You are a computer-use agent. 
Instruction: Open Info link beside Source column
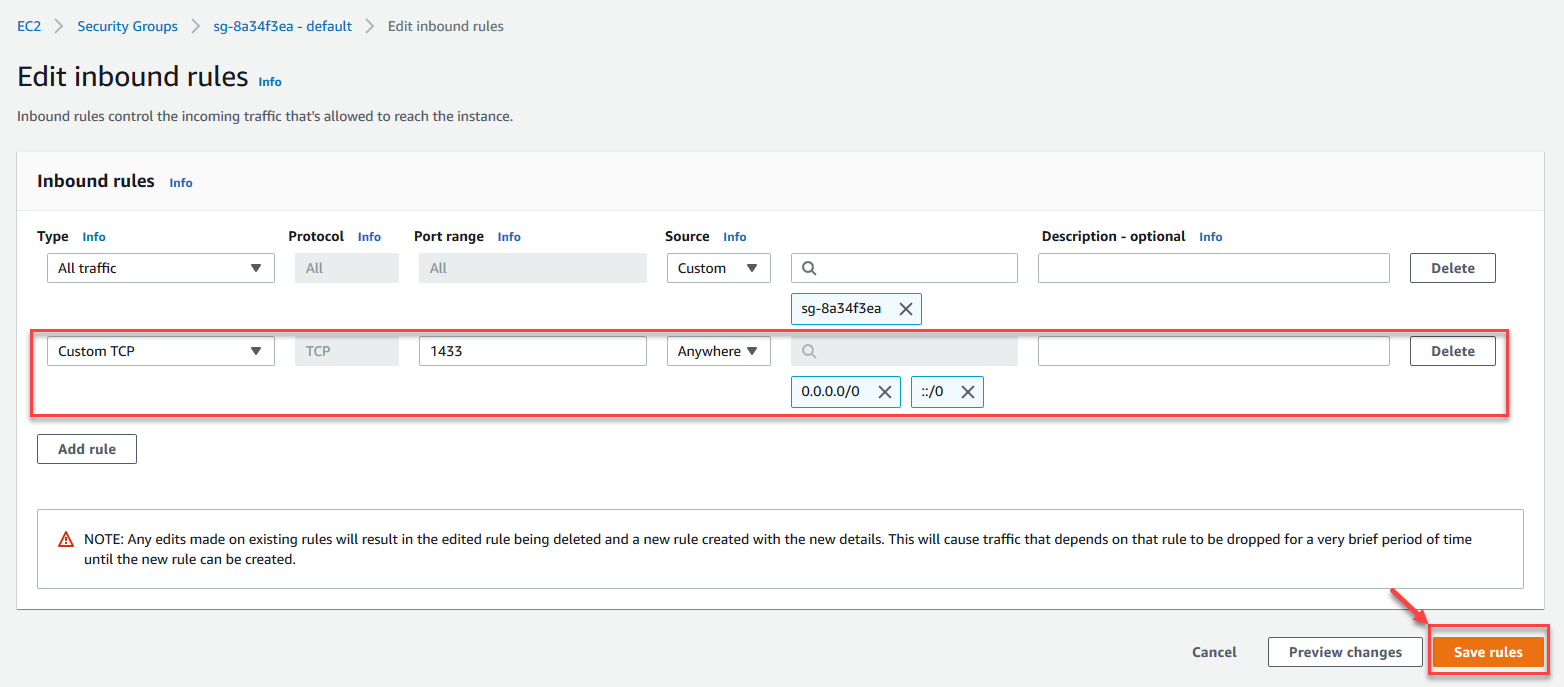[735, 237]
